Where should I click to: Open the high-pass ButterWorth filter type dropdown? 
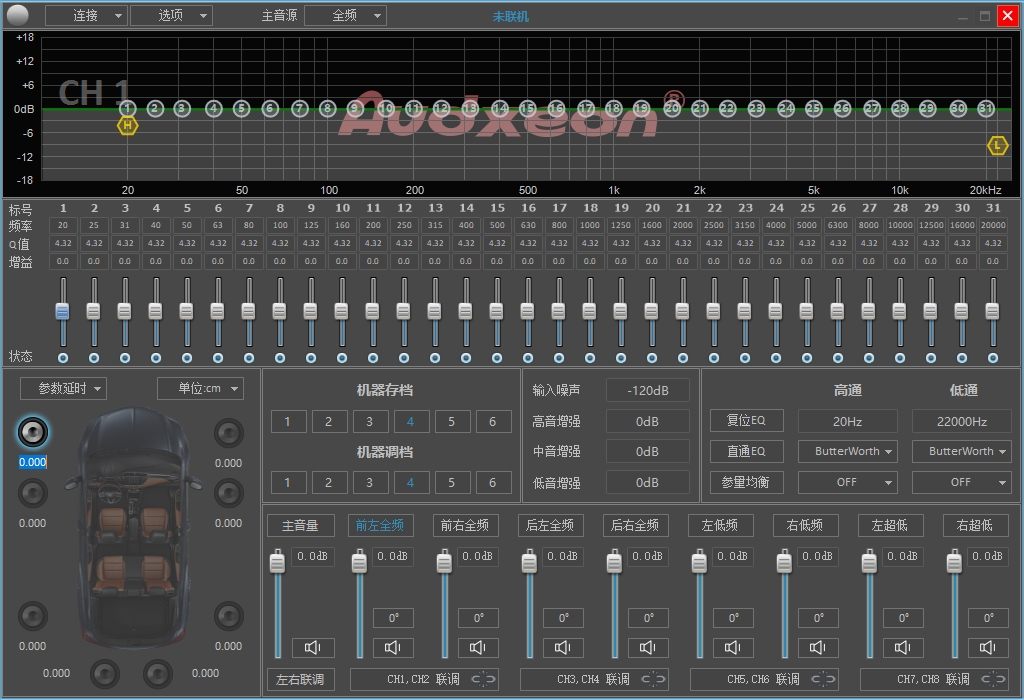pyautogui.click(x=848, y=451)
